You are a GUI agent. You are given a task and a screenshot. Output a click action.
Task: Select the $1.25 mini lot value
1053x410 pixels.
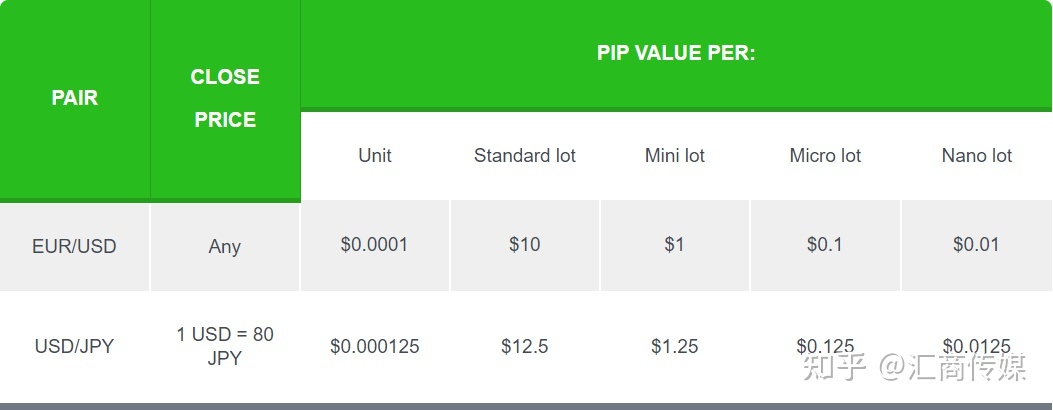675,346
